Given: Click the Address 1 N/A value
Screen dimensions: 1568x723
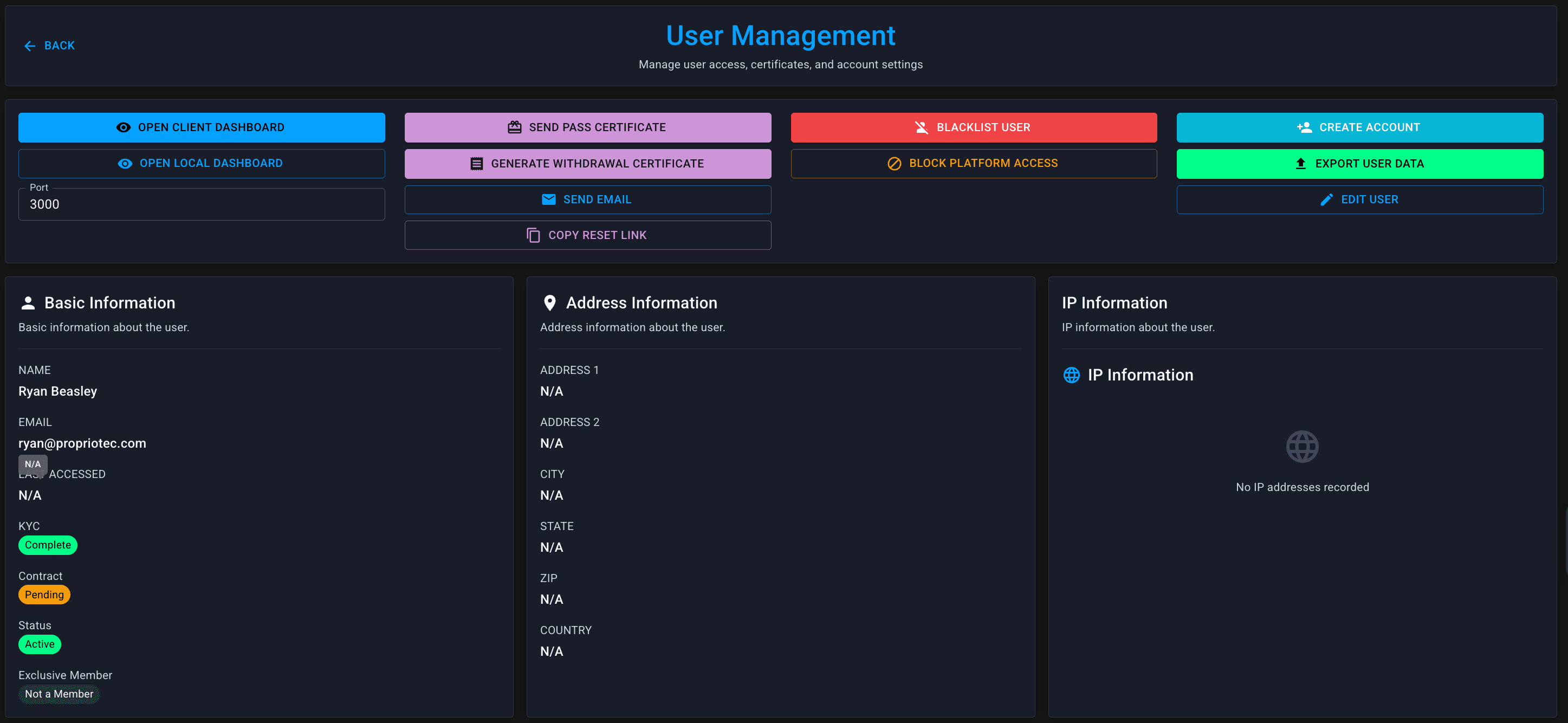Looking at the screenshot, I should pos(552,391).
